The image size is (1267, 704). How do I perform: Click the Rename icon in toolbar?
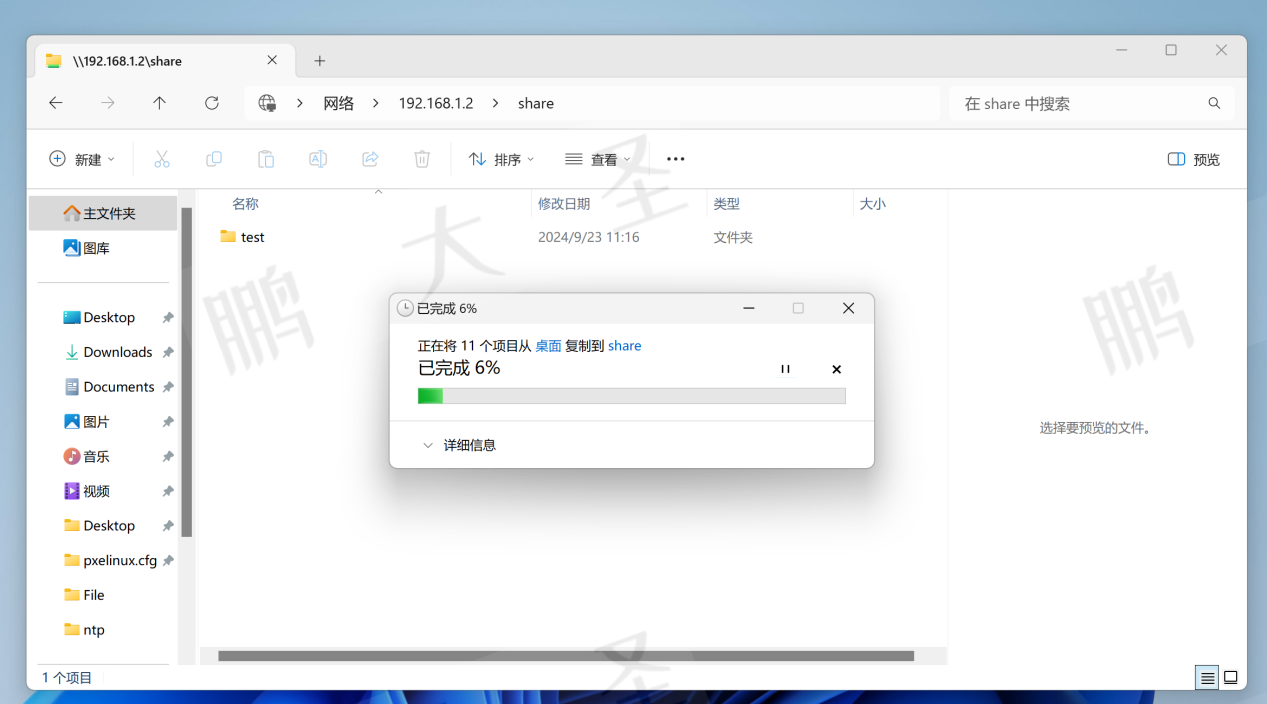[x=318, y=159]
